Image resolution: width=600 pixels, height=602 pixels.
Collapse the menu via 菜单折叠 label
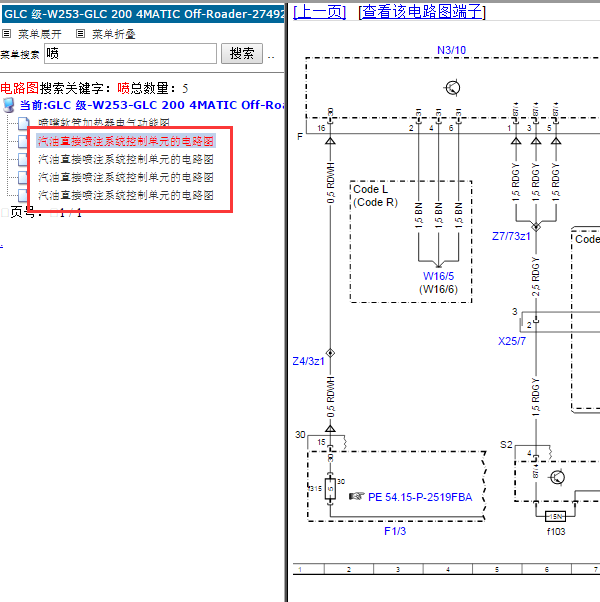tap(114, 34)
